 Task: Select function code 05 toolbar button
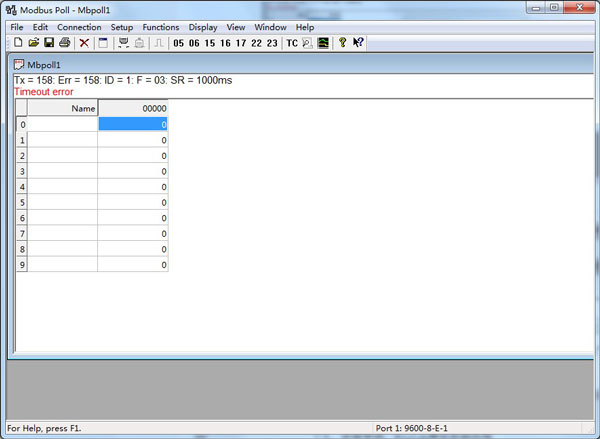tap(179, 43)
